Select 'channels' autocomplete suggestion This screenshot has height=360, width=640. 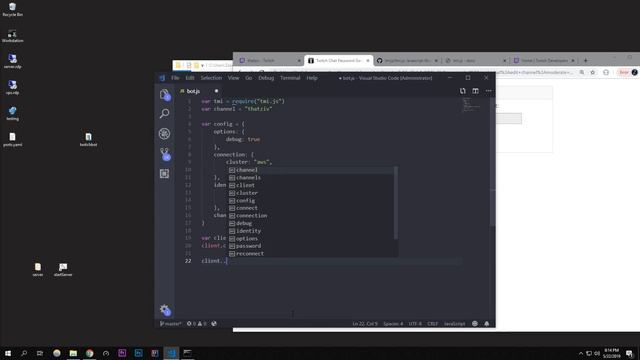[313, 178]
